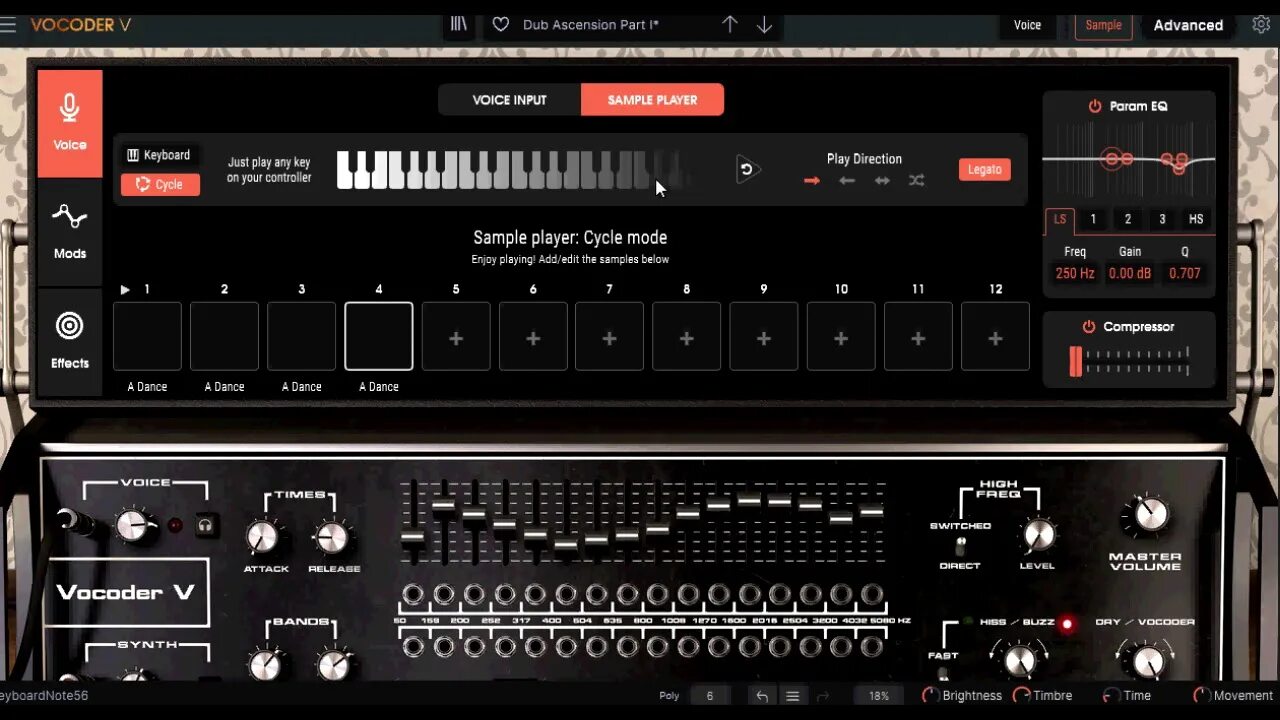Screen dimensions: 1280x720
Task: Select sample slot 4 A Dance
Action: (379, 337)
